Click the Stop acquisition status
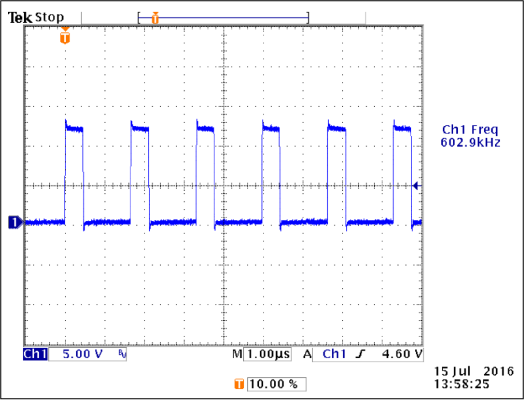The image size is (524, 400). coord(49,17)
